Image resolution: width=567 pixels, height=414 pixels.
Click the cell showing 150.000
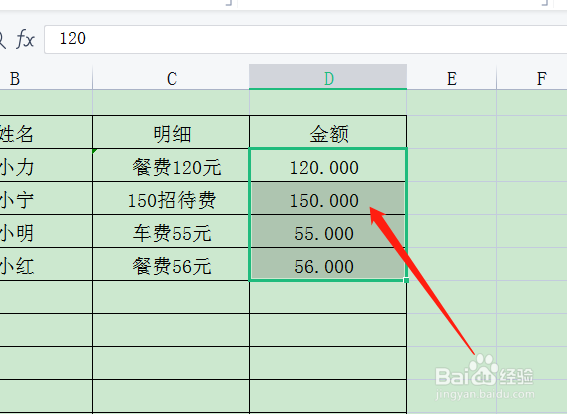point(328,199)
